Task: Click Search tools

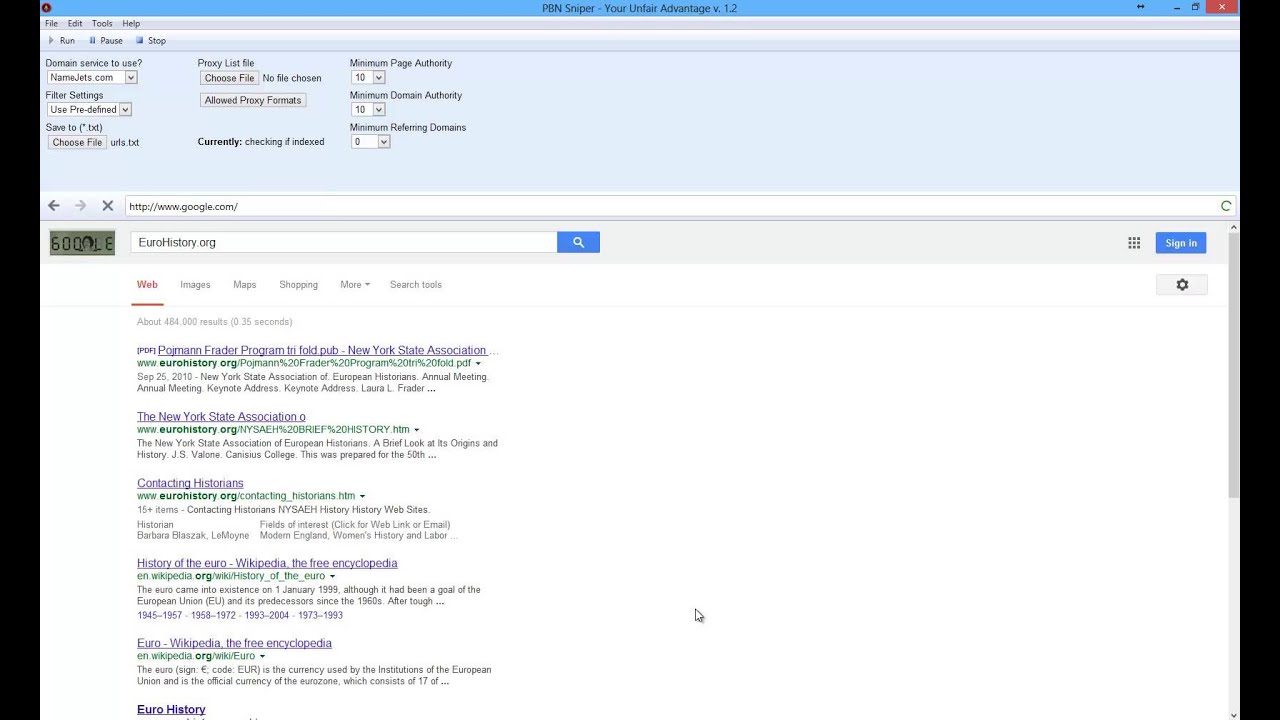Action: point(416,285)
